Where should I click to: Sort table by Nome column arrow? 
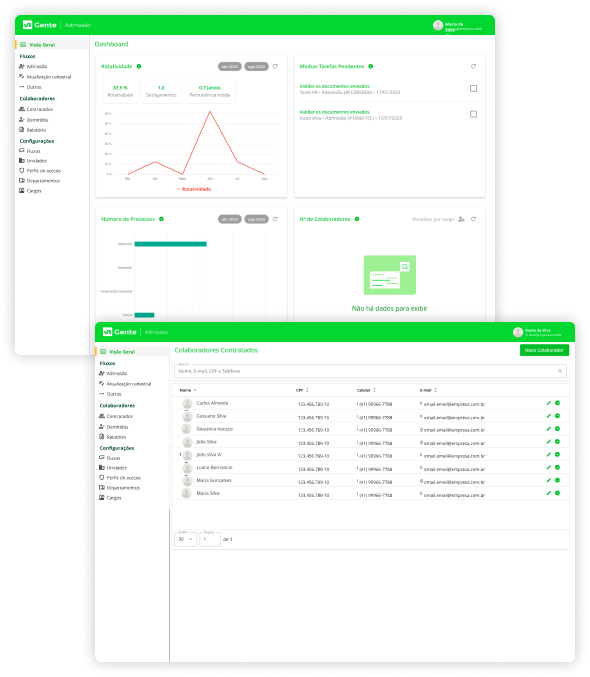click(195, 390)
